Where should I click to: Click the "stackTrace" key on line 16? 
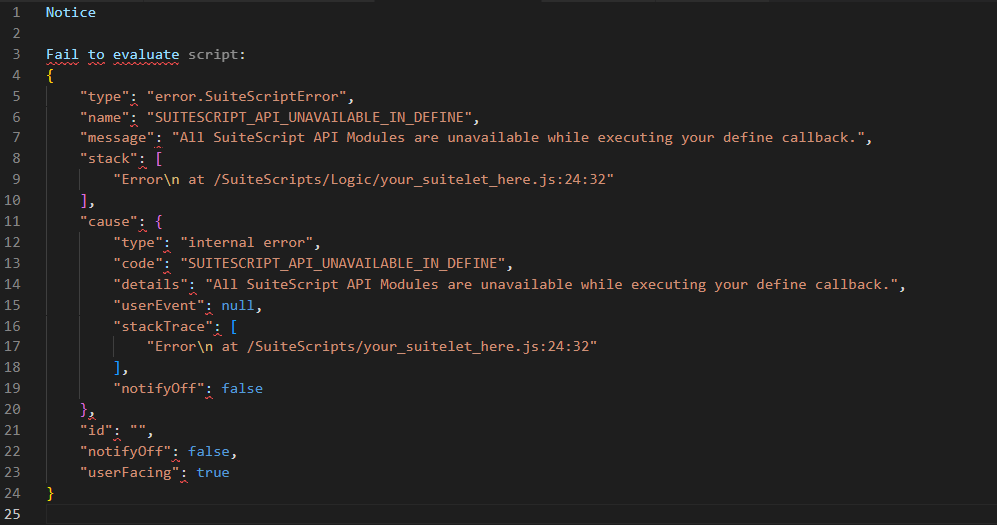[x=157, y=326]
